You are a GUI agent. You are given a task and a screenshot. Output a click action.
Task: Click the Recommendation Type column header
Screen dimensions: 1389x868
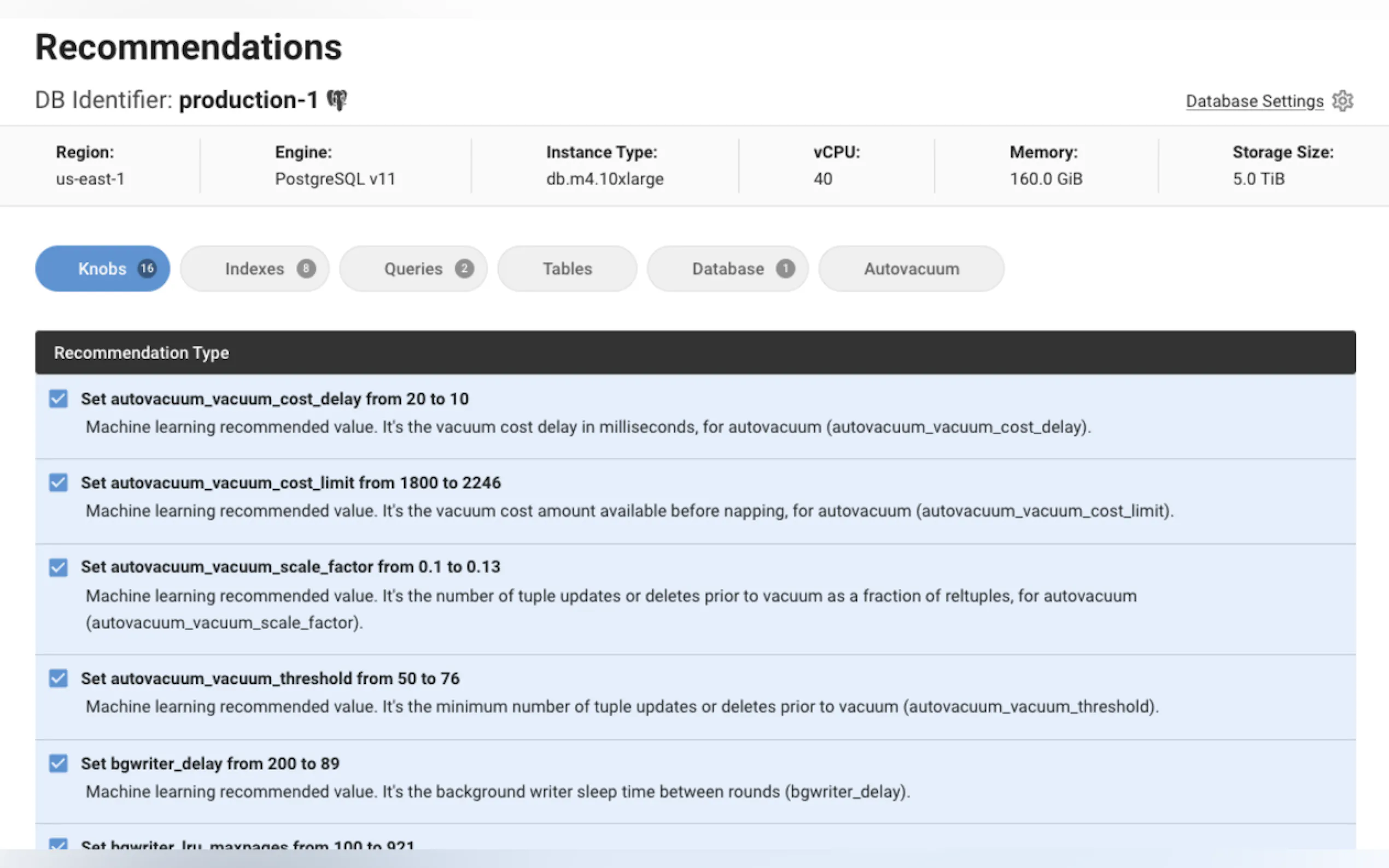(141, 353)
